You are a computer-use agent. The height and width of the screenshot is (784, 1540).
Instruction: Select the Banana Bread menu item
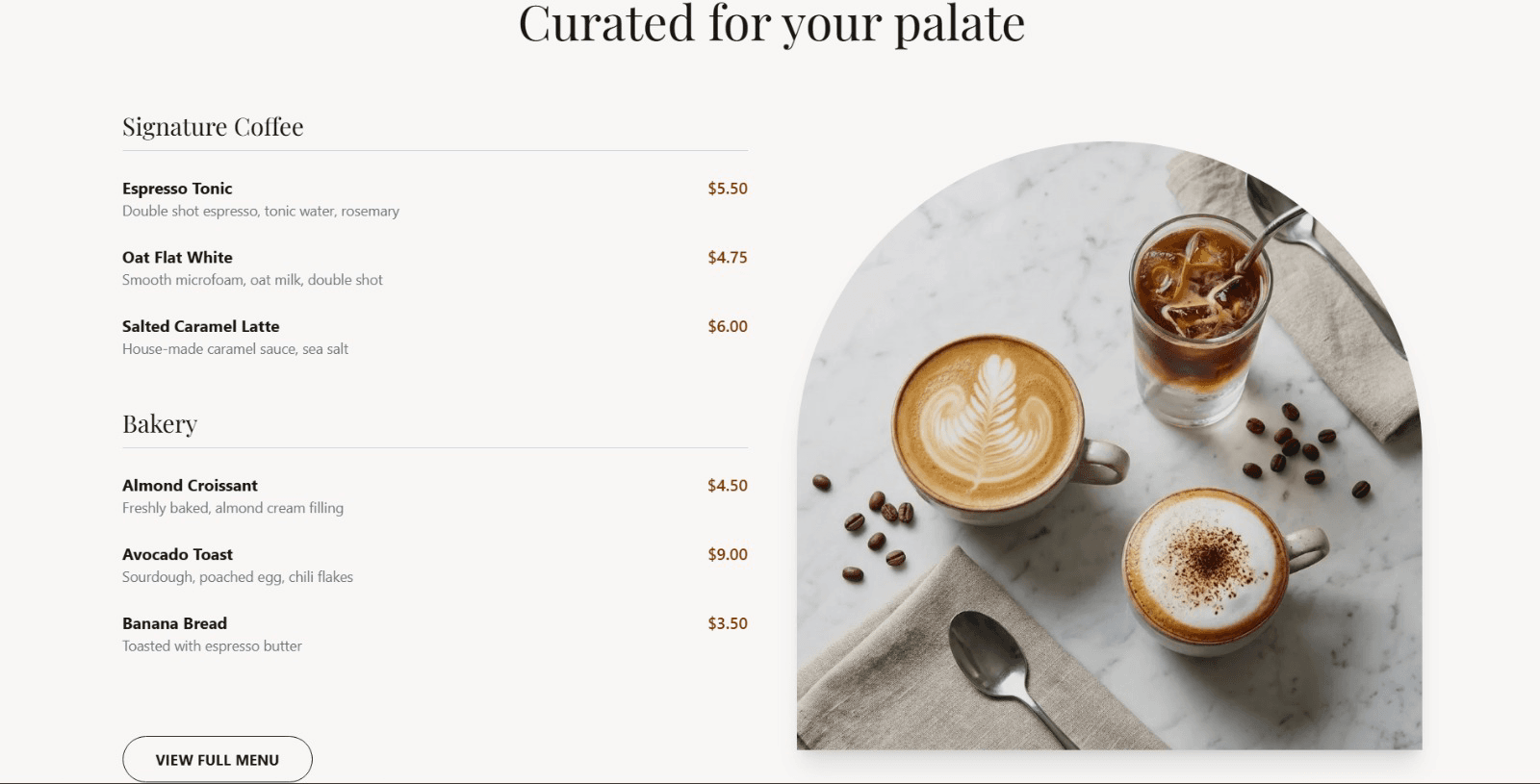(x=173, y=623)
